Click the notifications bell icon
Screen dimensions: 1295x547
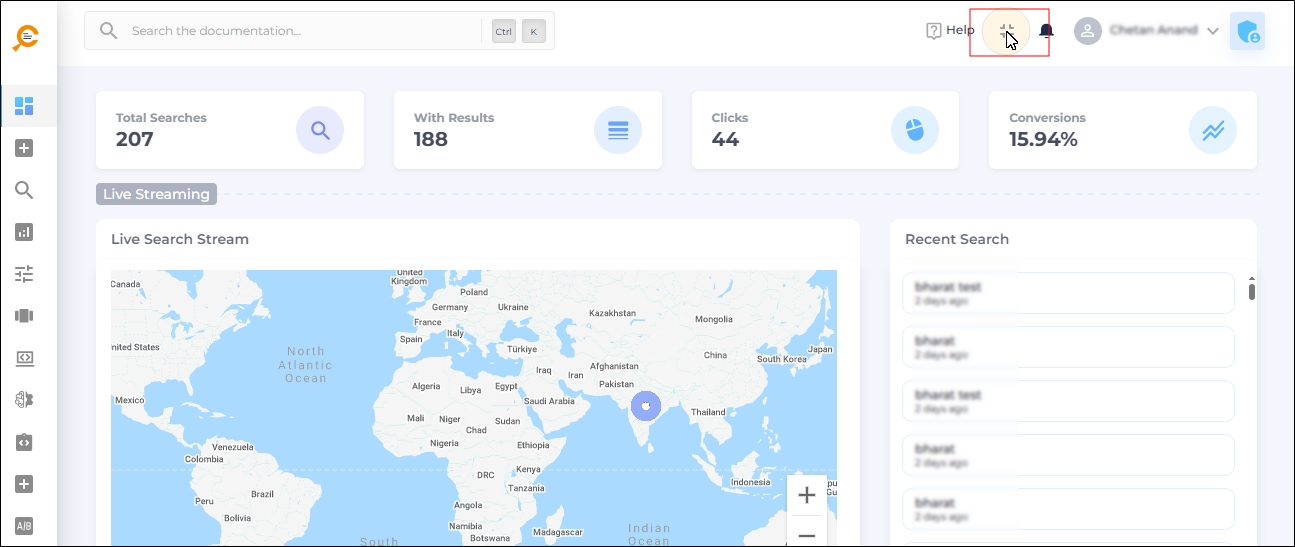point(1046,31)
